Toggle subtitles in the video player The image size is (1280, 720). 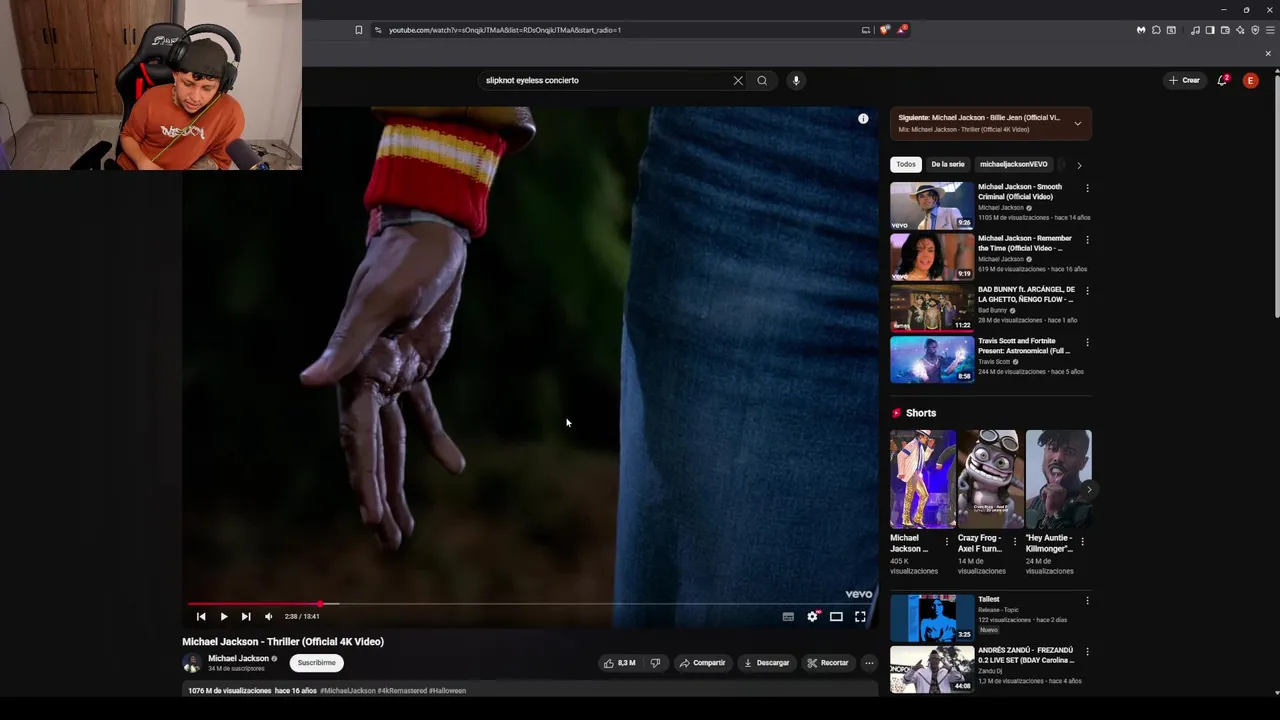coord(788,616)
